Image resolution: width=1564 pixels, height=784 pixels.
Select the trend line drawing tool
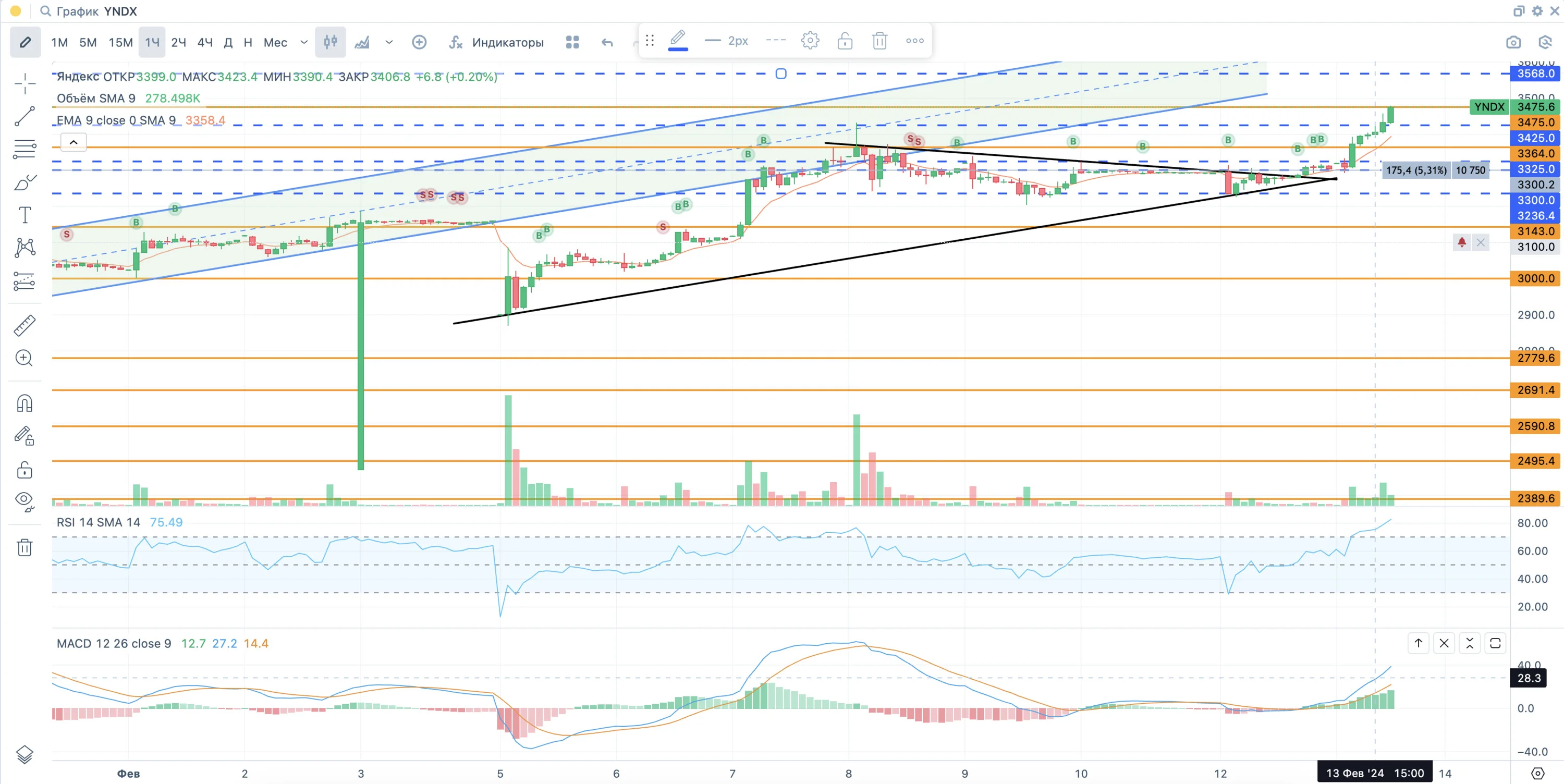25,116
